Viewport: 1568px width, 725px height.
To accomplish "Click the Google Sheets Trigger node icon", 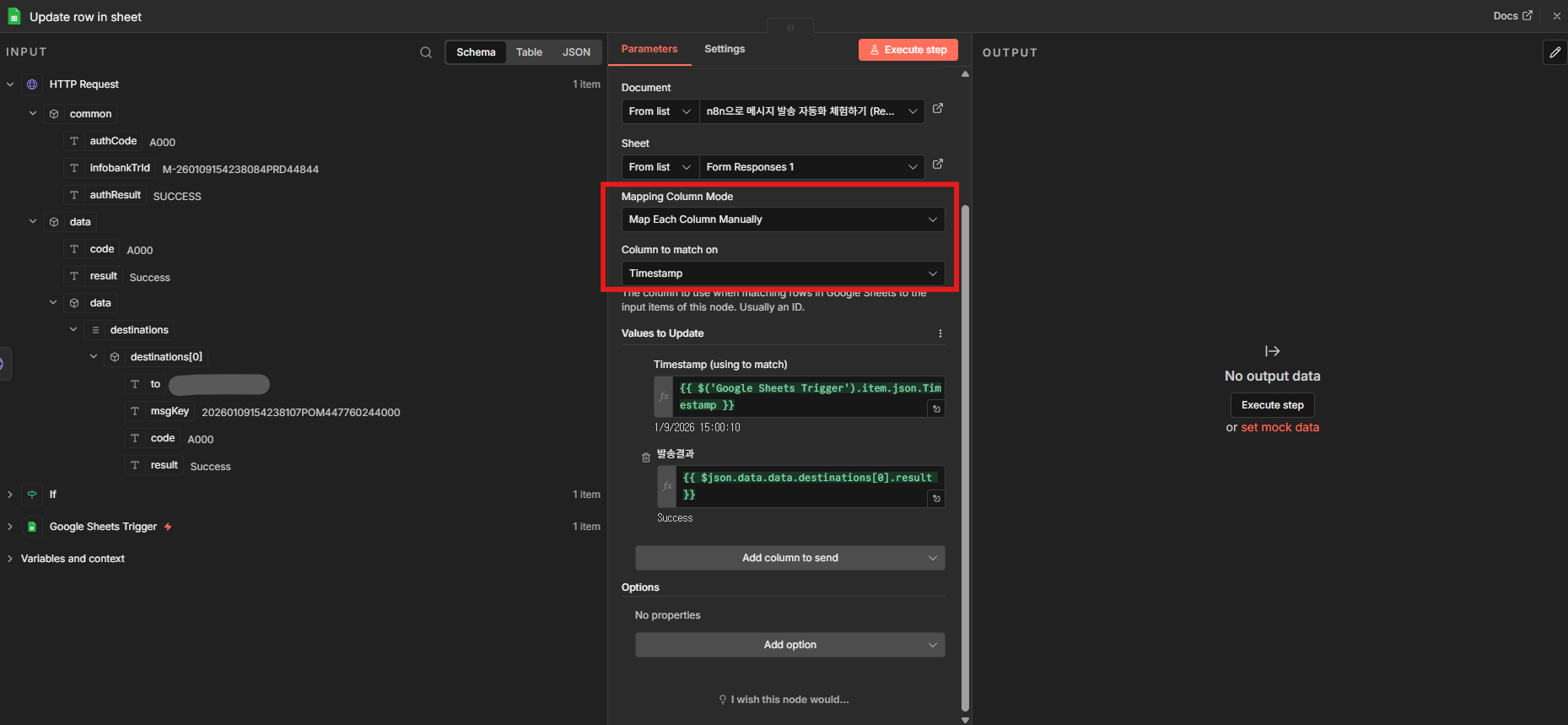I will point(32,527).
